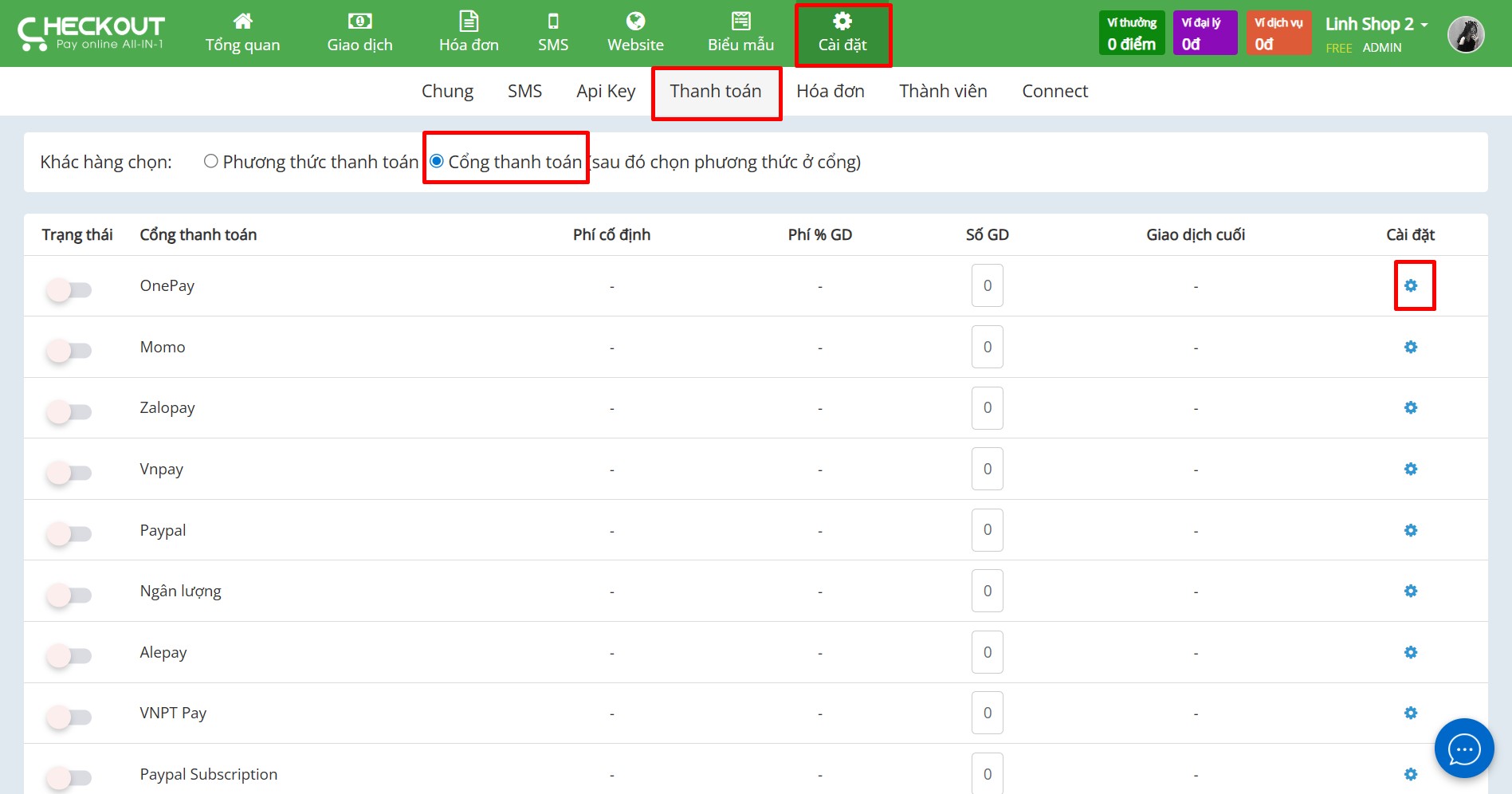Click the OnePay Số GD field
The width and height of the screenshot is (1512, 794).
987,285
